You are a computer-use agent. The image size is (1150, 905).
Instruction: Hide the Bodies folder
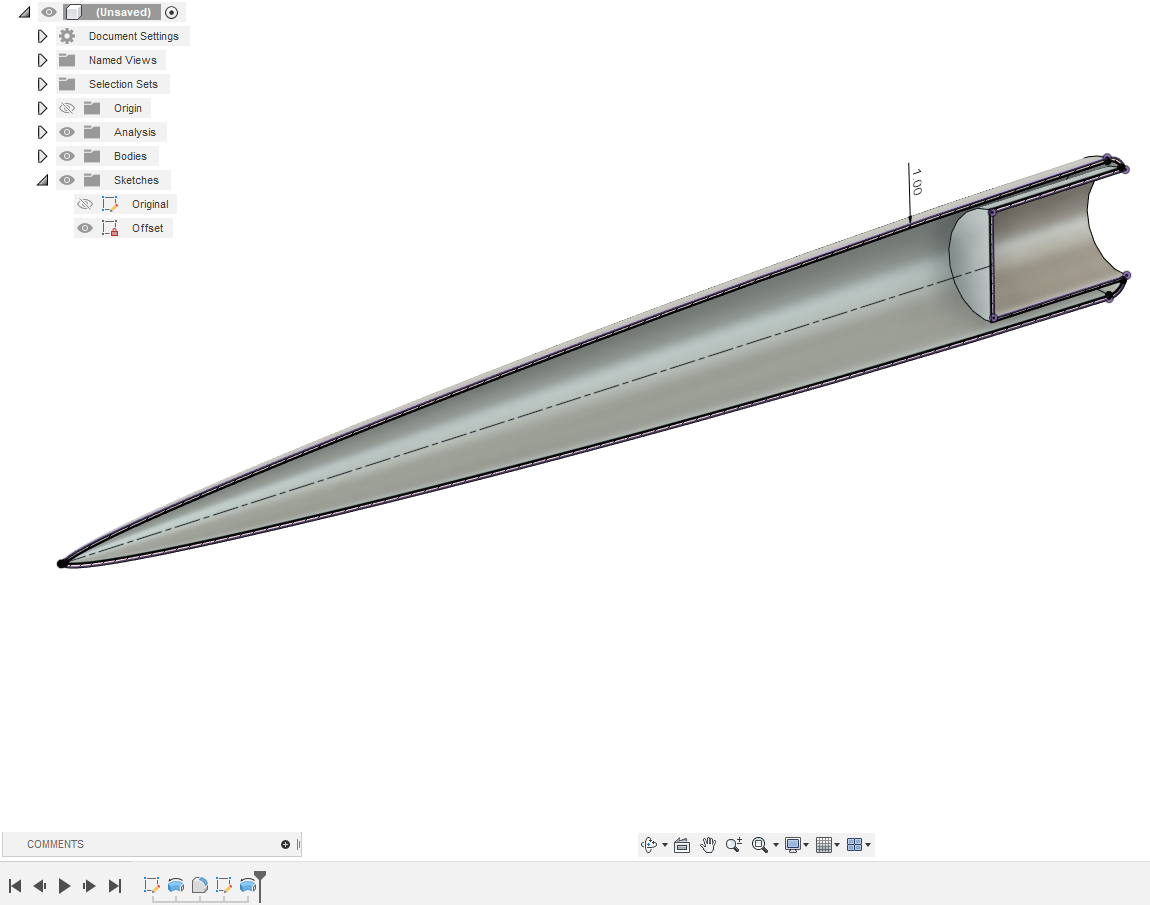(67, 156)
